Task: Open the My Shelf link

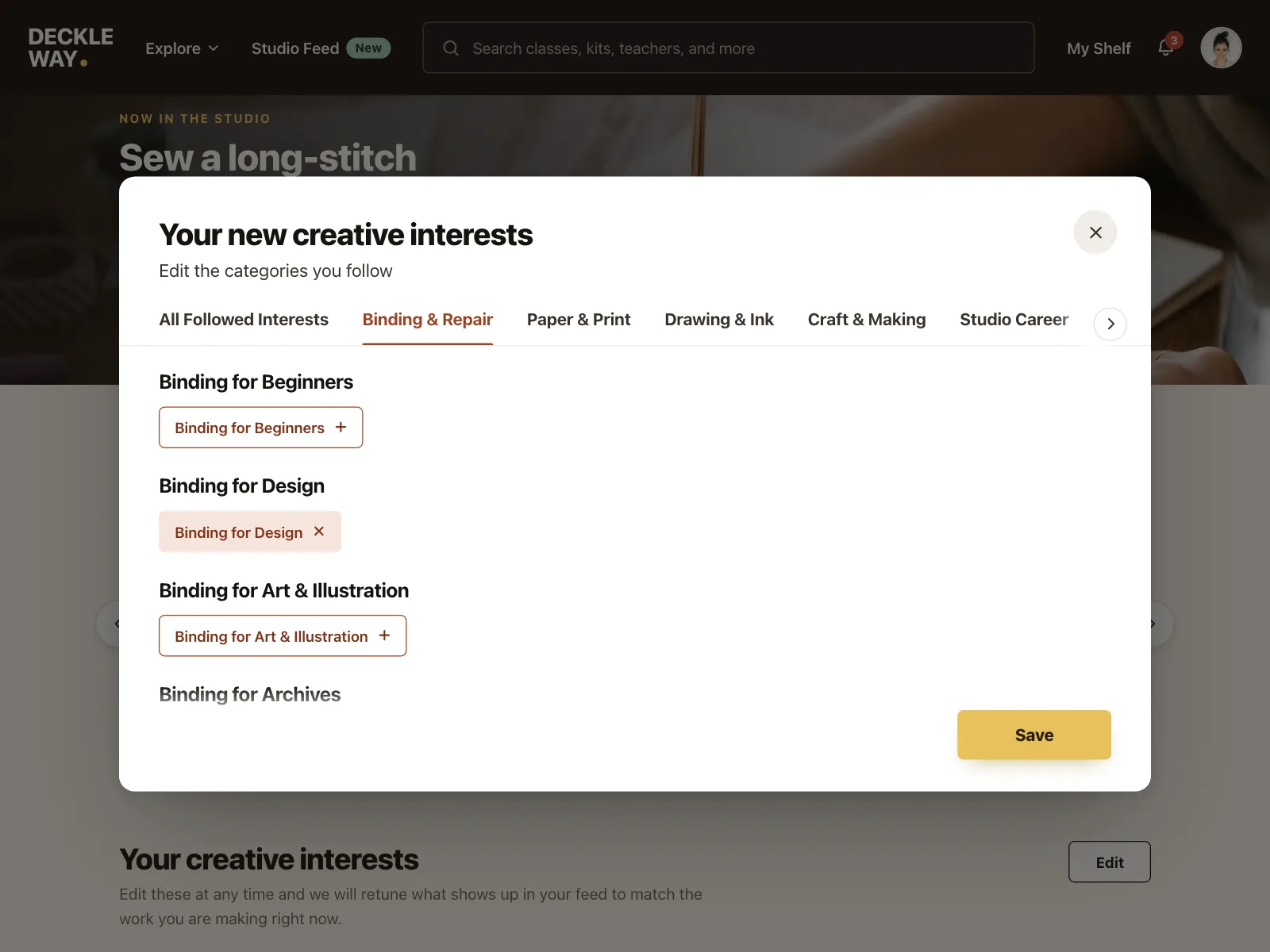Action: click(x=1099, y=48)
